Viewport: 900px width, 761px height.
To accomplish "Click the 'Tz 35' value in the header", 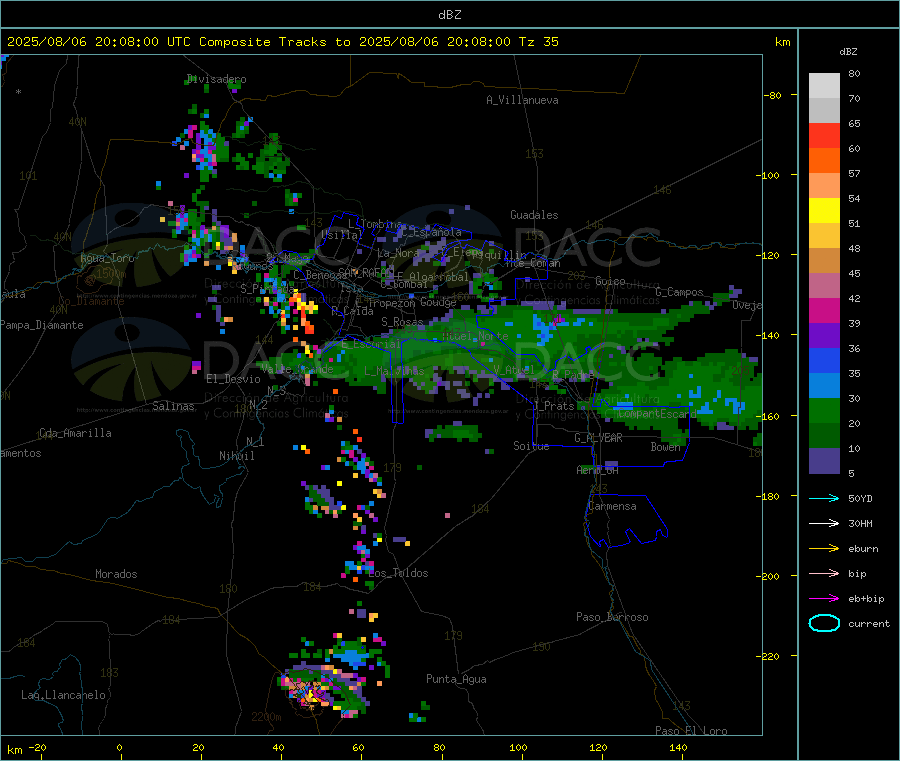I will point(538,42).
